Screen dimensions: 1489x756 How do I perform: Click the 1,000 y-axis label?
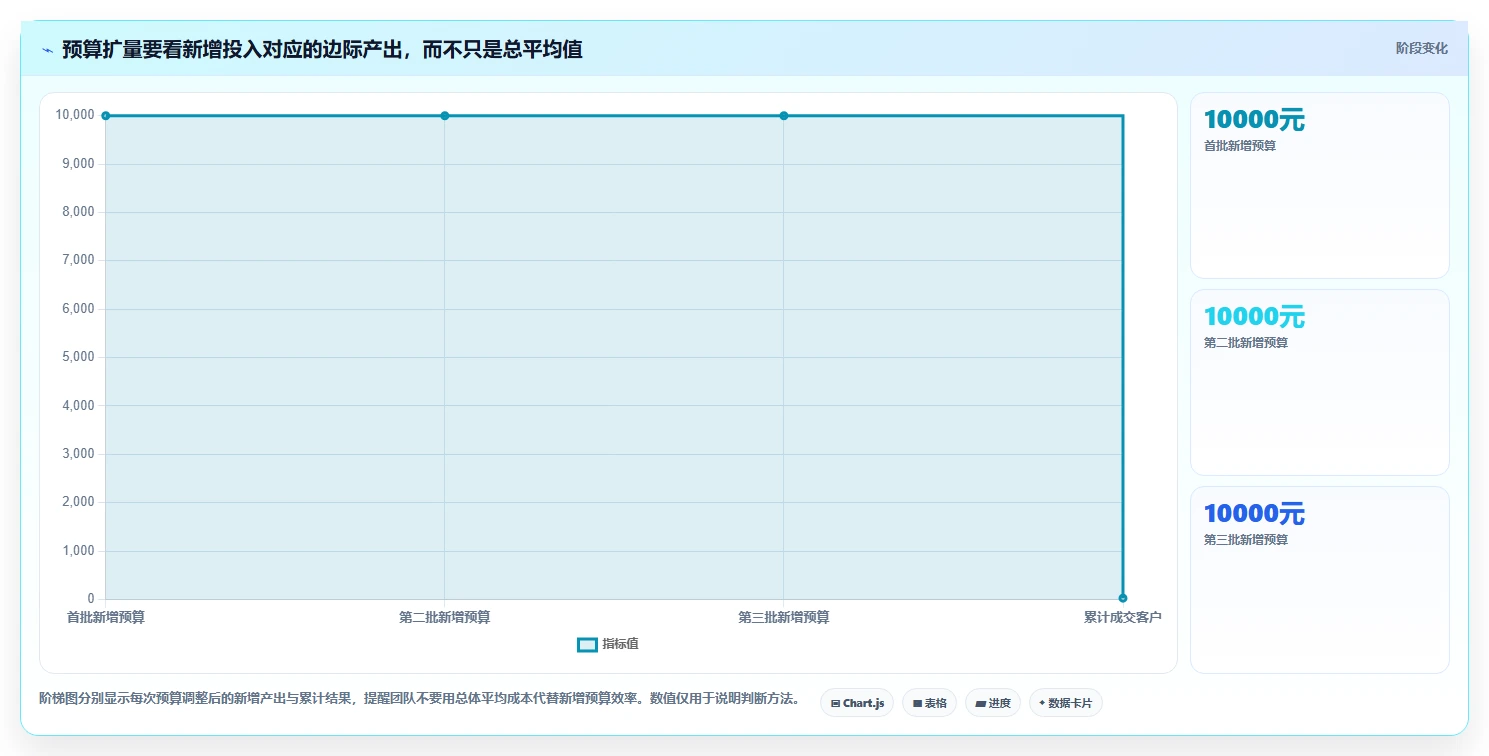click(x=78, y=550)
